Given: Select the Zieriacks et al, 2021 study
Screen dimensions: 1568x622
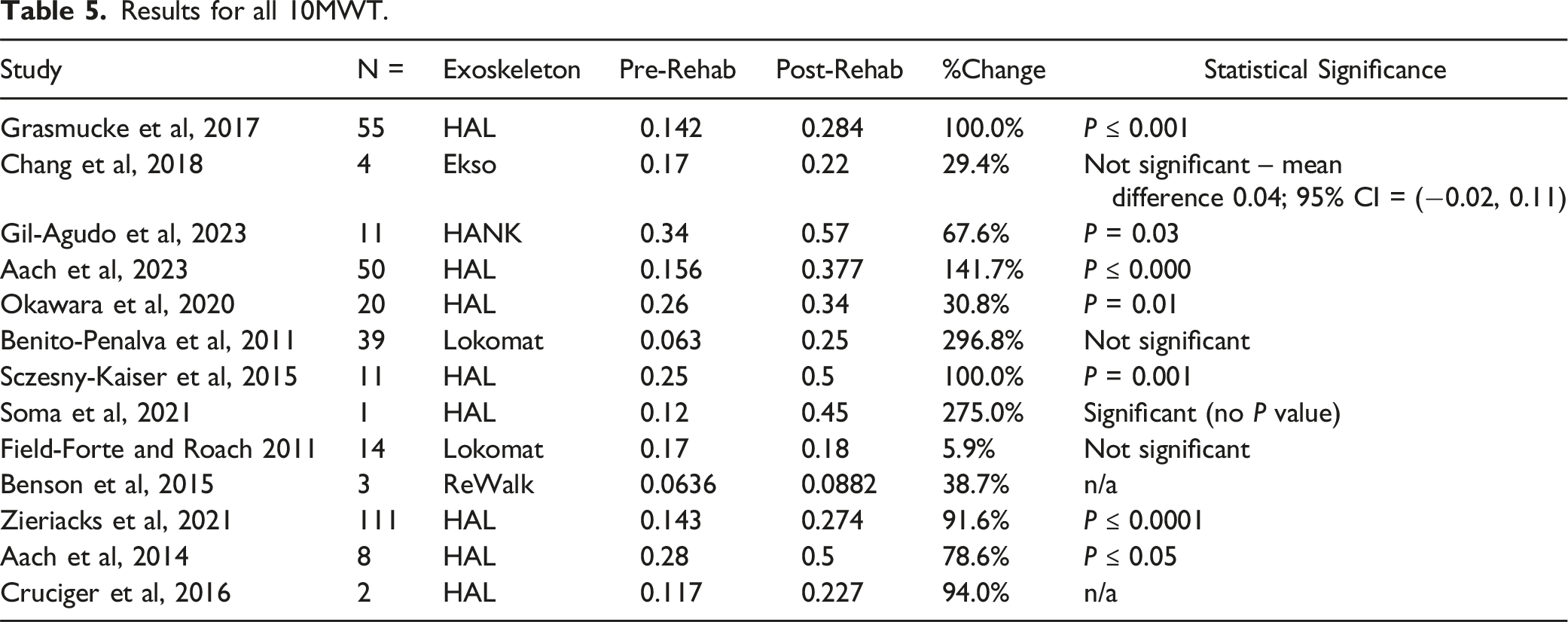Looking at the screenshot, I should 116,520.
